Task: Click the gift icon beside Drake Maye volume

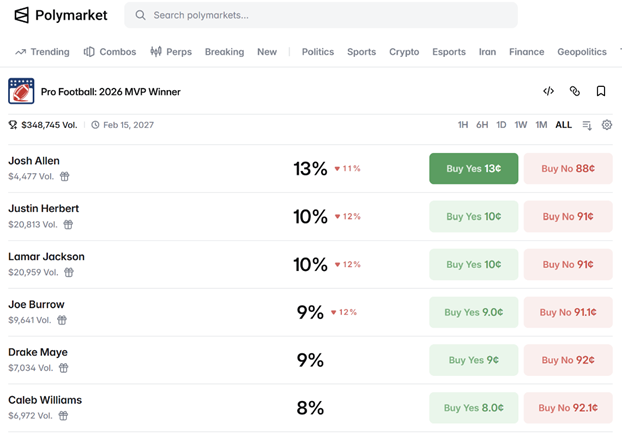Action: [63, 368]
